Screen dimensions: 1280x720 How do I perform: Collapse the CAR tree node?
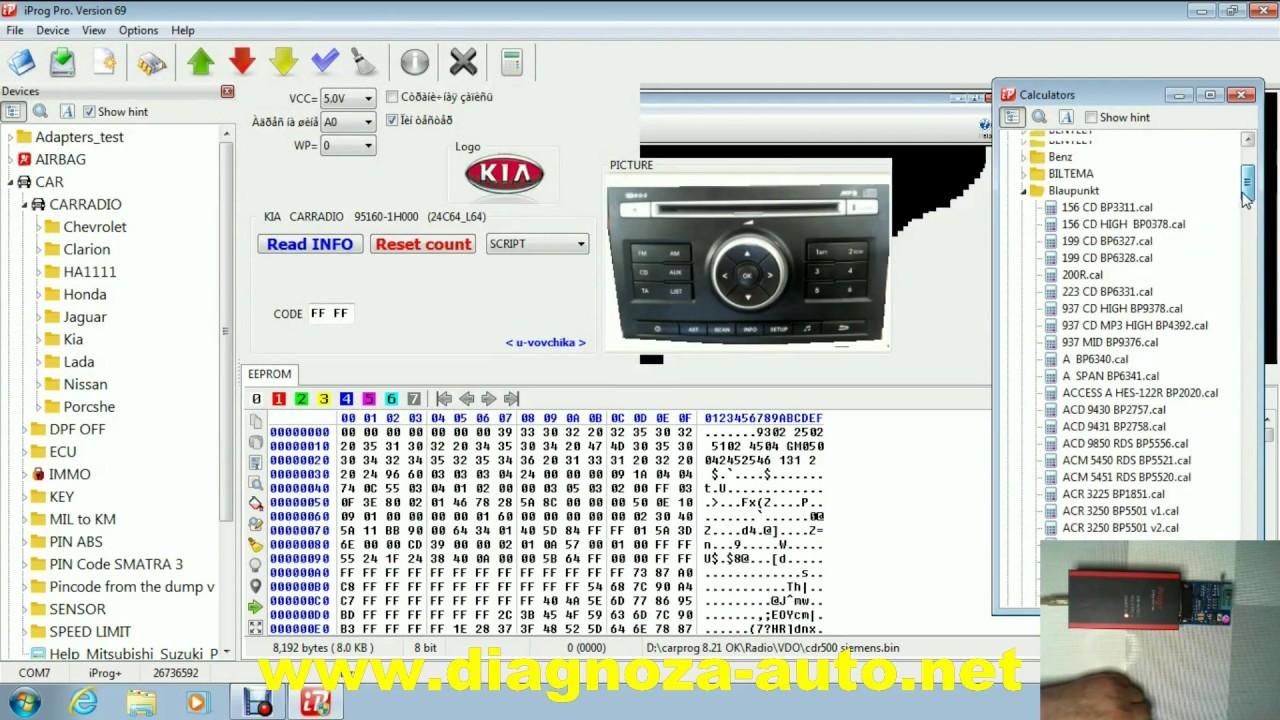(x=11, y=182)
